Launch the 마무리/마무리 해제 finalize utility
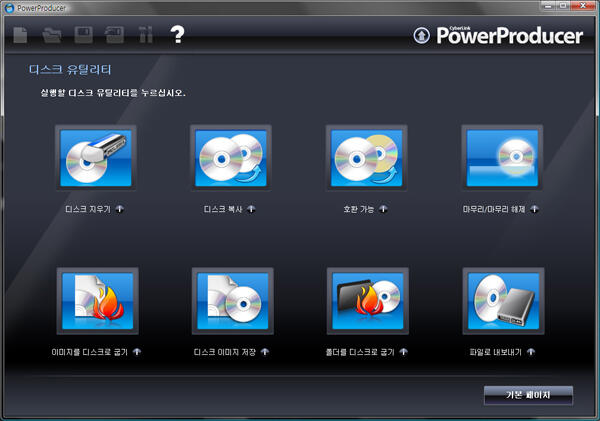 tap(502, 158)
